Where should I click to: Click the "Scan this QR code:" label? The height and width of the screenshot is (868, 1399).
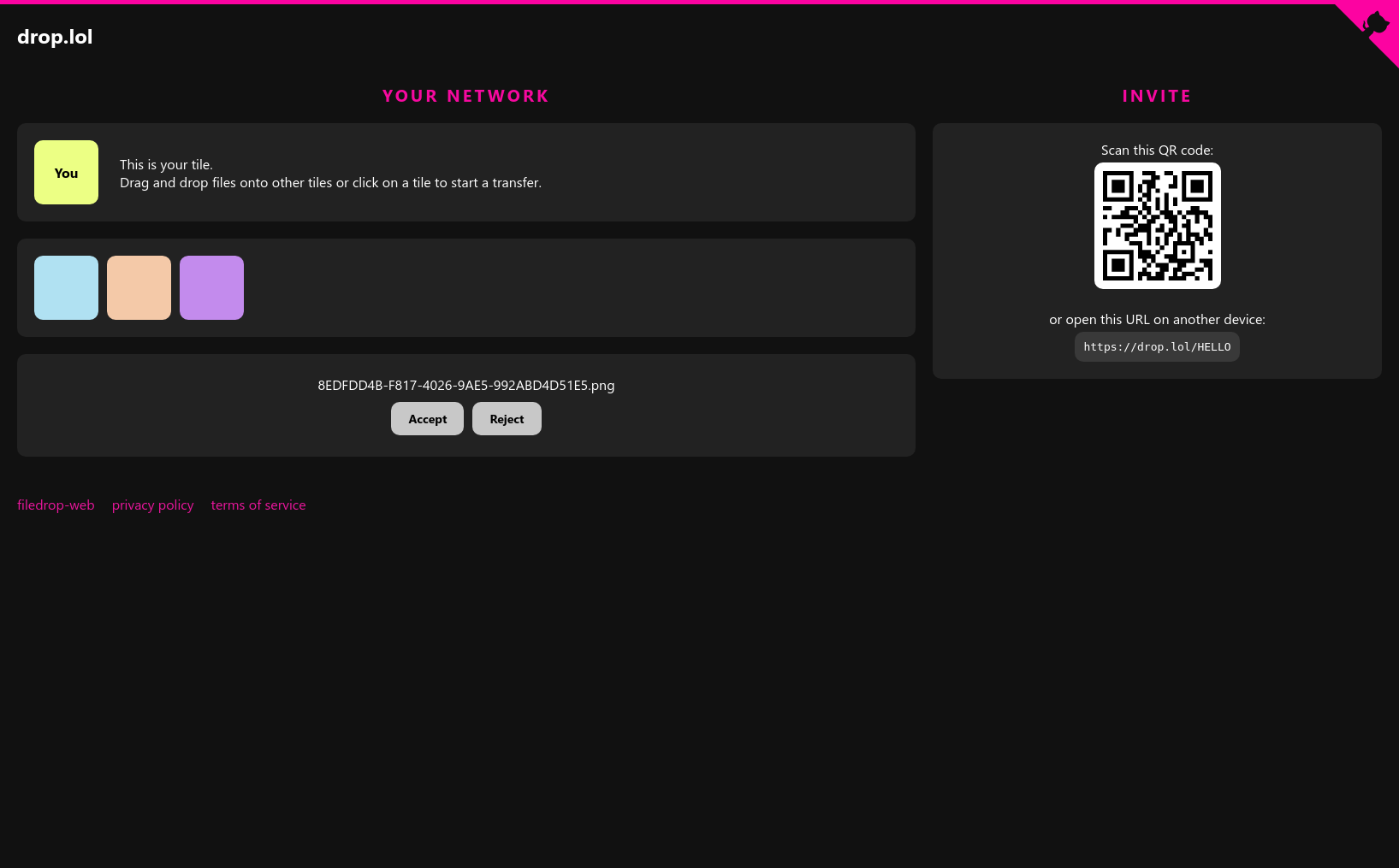(x=1157, y=151)
